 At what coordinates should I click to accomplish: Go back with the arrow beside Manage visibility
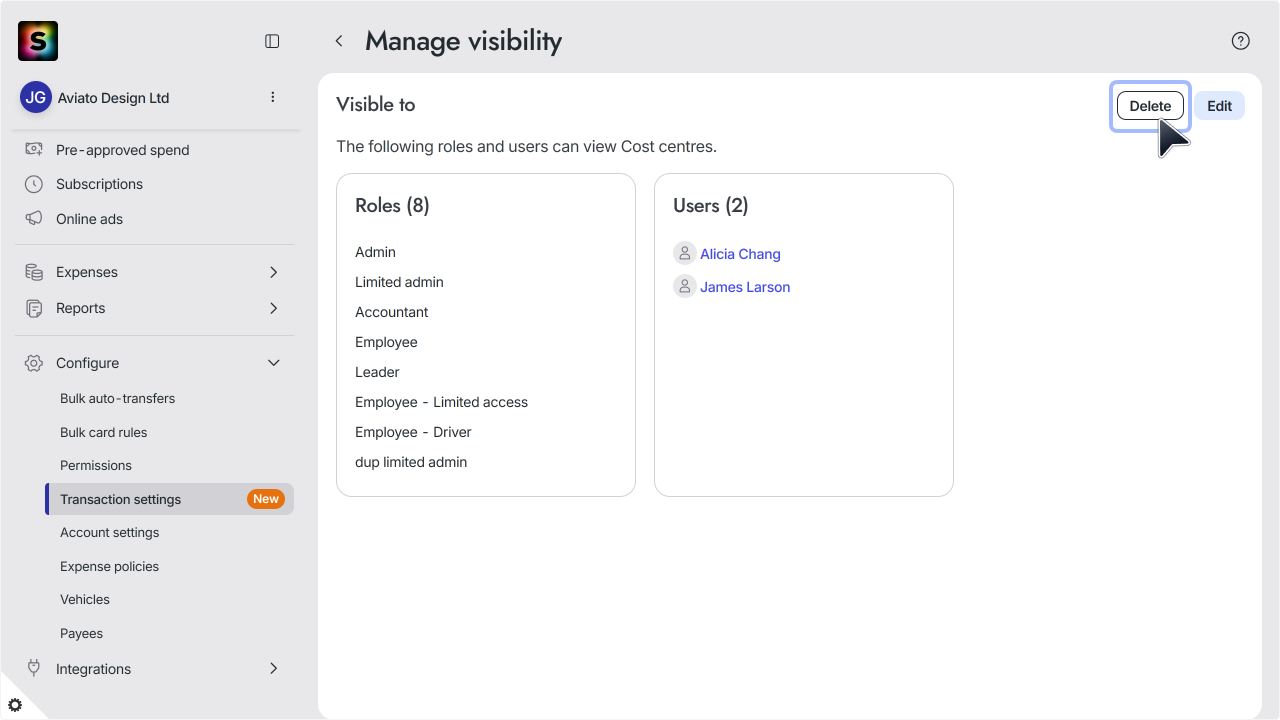click(x=339, y=41)
